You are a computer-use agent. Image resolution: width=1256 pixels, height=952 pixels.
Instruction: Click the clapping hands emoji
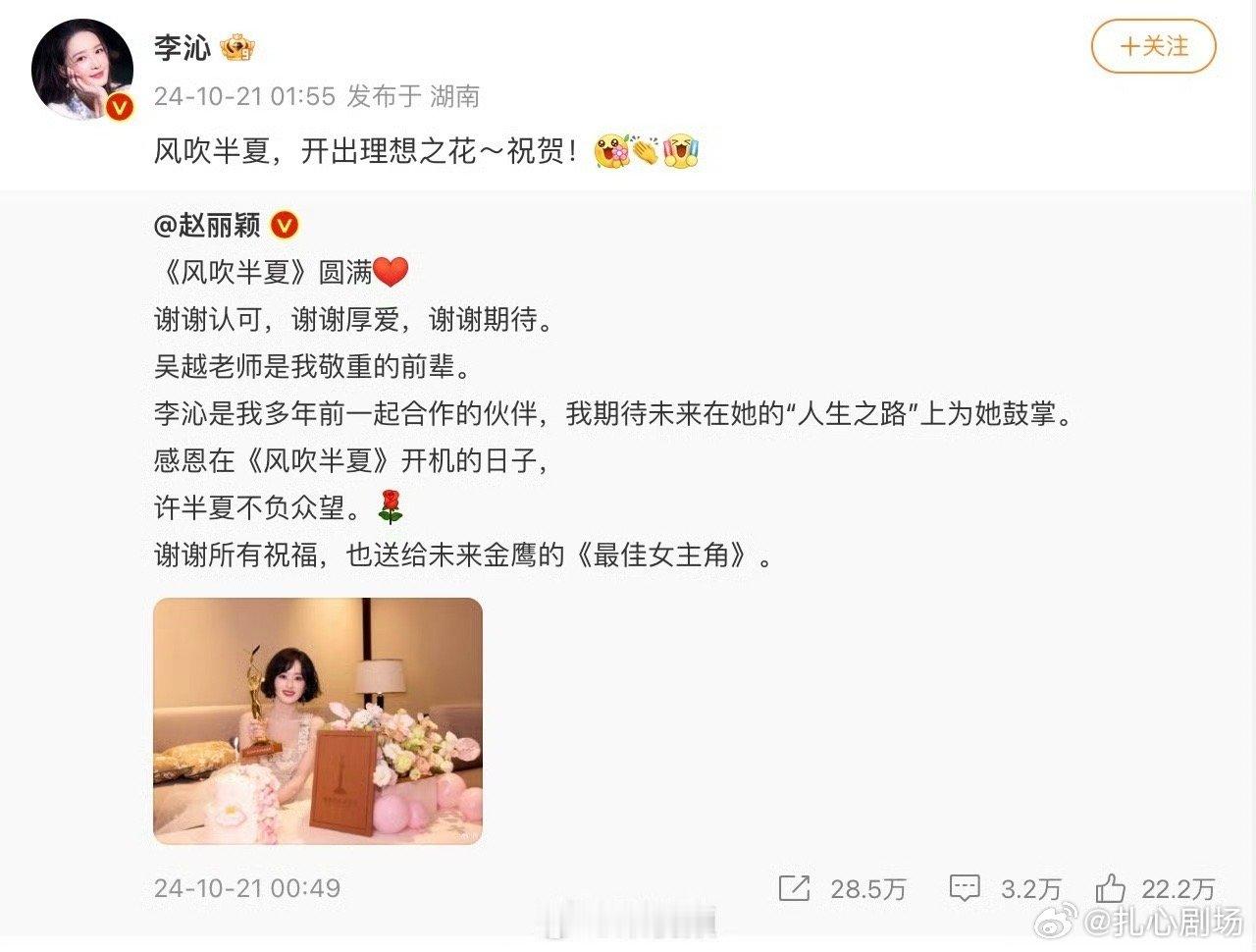tap(646, 152)
